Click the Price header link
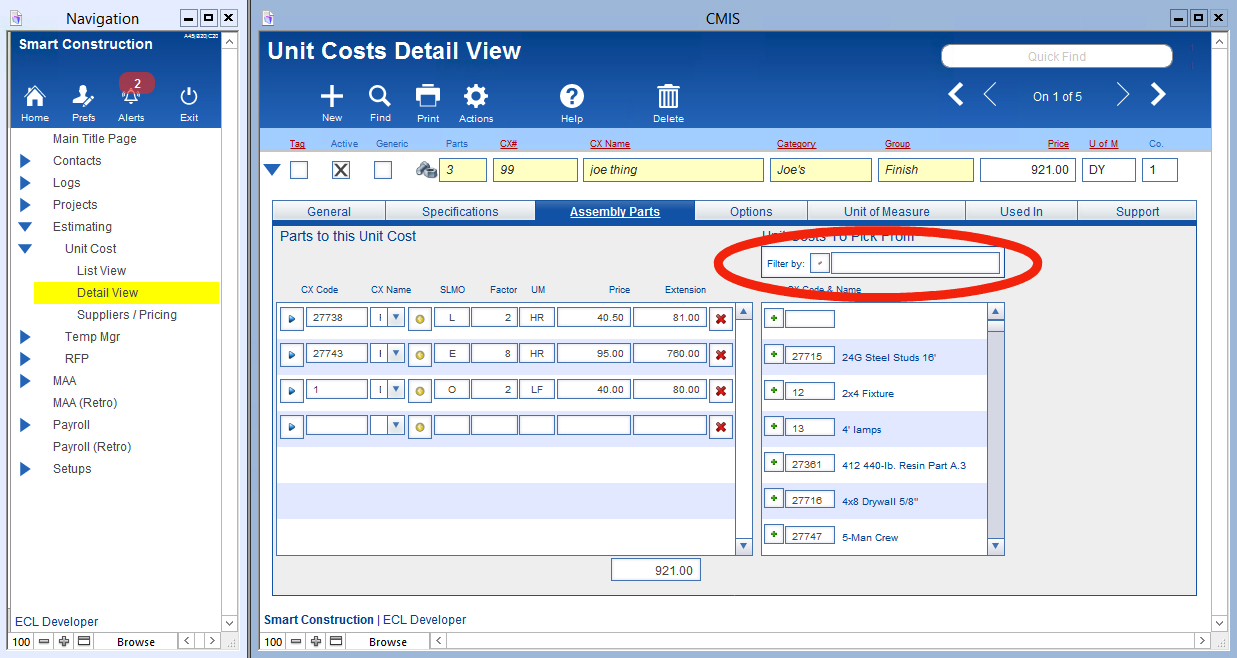This screenshot has height=658, width=1237. (x=1058, y=144)
